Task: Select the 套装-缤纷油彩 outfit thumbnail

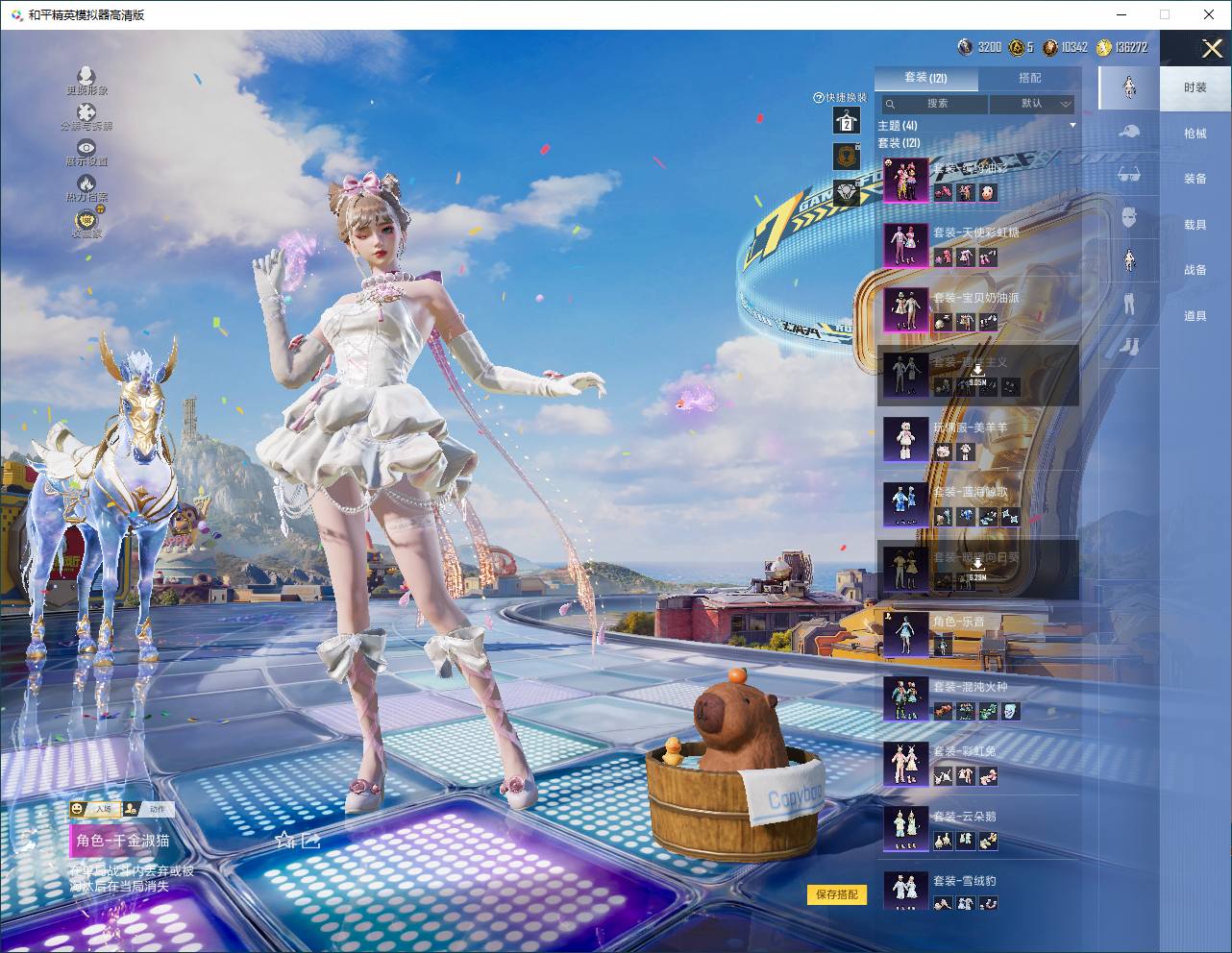Action: [x=905, y=180]
